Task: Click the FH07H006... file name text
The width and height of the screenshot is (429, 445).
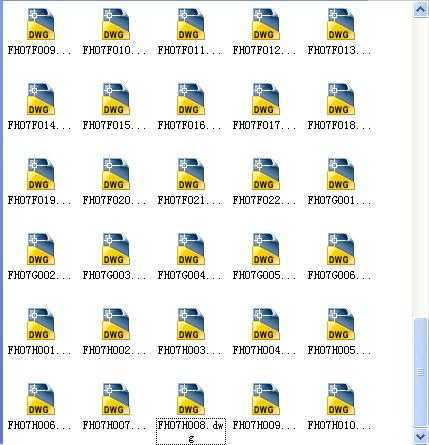Action: click(39, 425)
